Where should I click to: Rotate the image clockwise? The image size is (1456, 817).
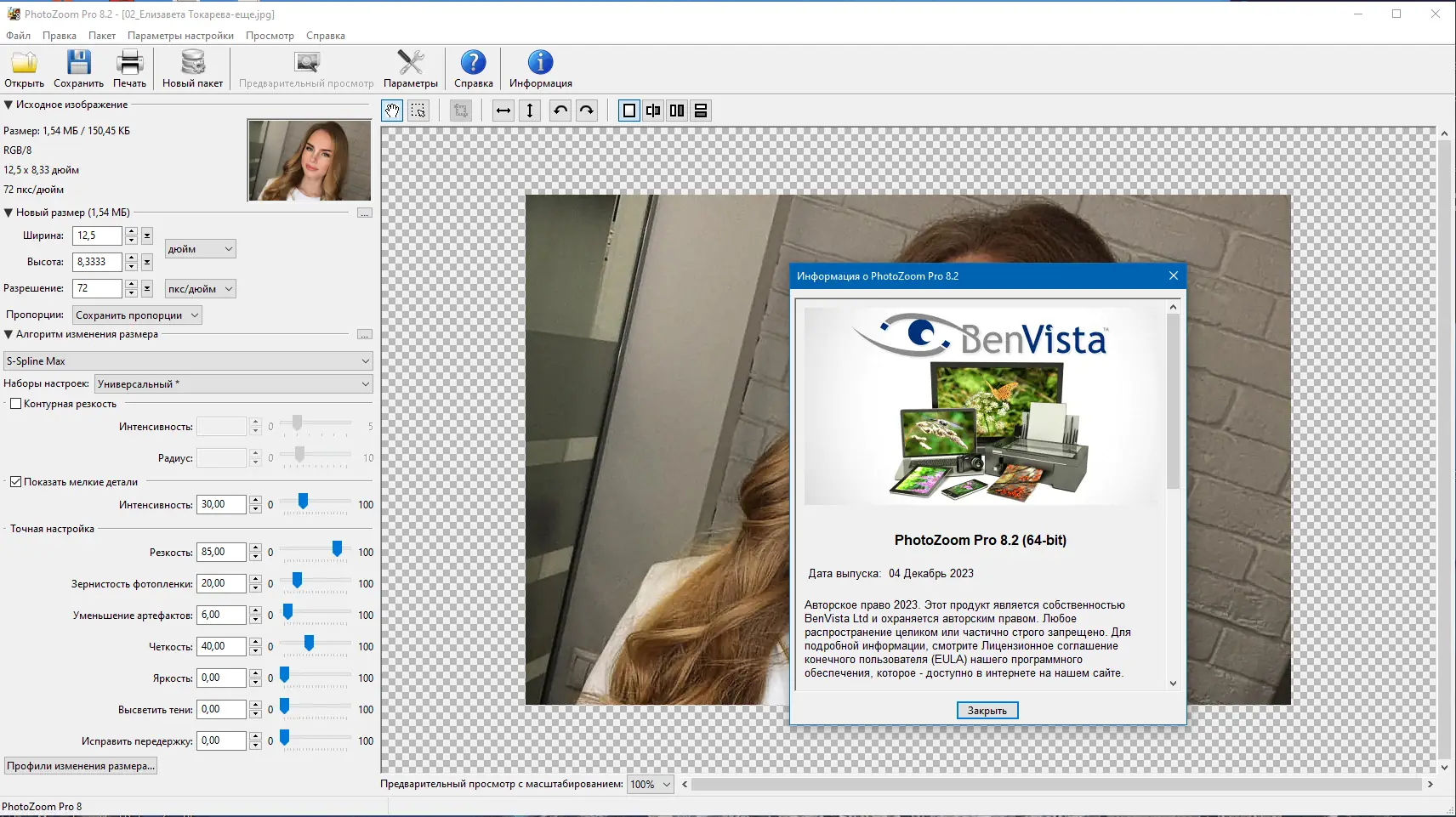(x=587, y=111)
